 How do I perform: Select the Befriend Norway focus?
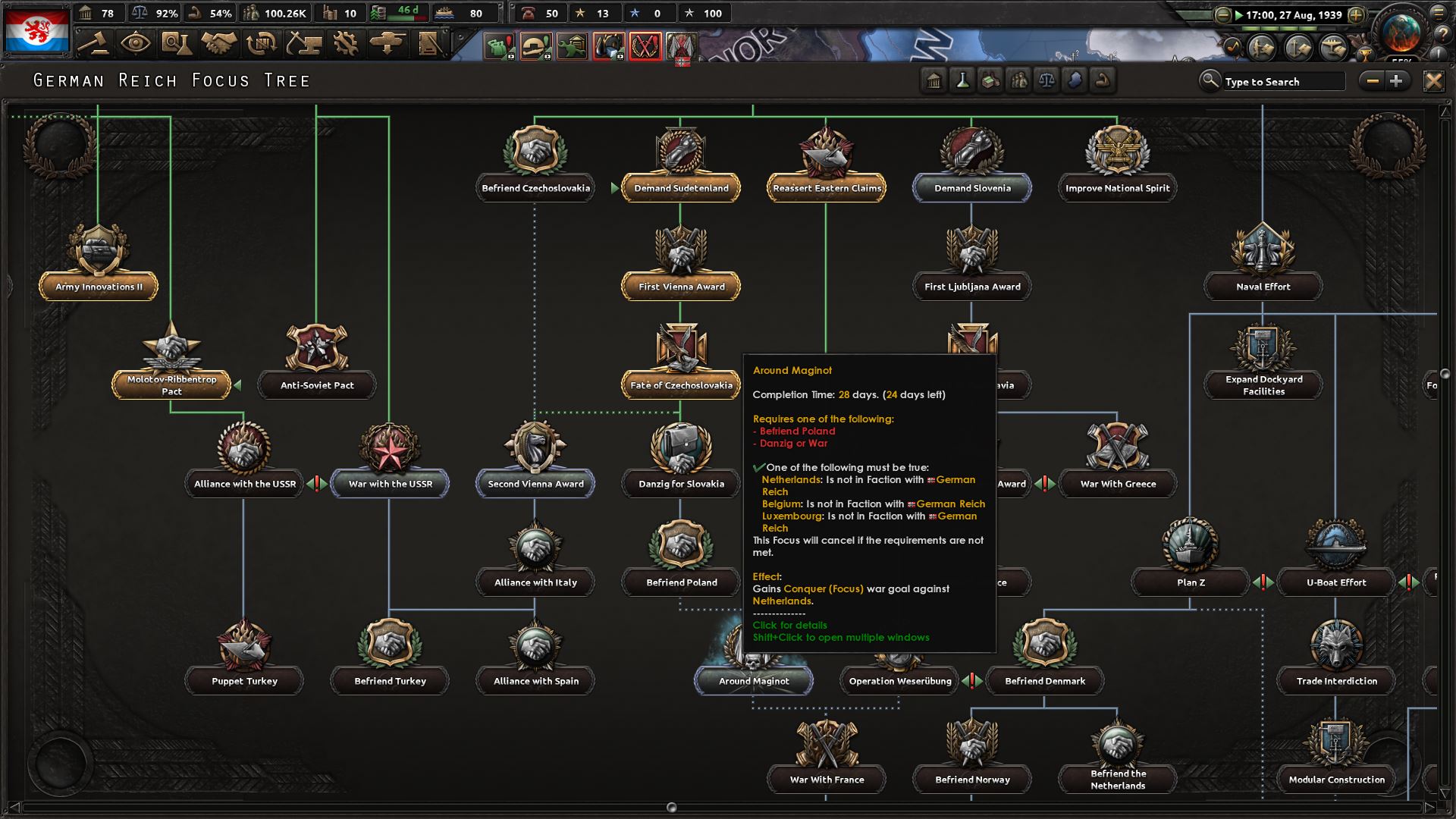point(972,779)
